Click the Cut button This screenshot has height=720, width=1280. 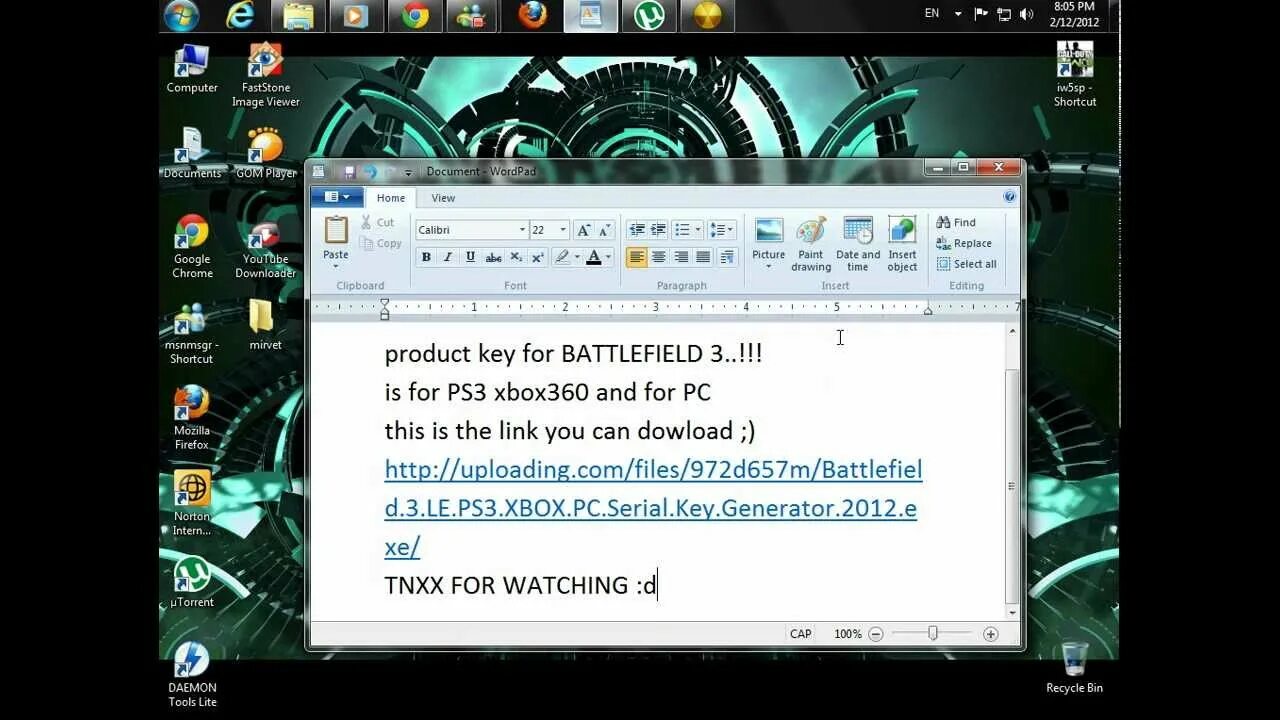(378, 222)
